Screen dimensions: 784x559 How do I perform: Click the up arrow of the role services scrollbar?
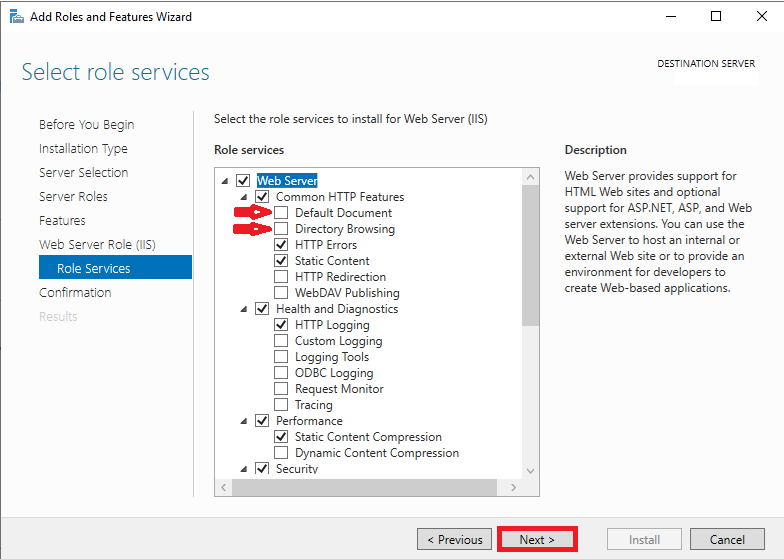[530, 177]
